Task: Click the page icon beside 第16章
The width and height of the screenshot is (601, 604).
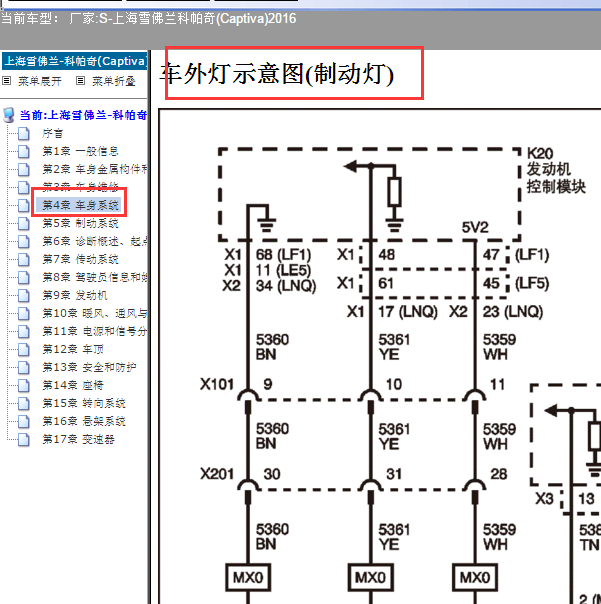Action: pyautogui.click(x=24, y=421)
